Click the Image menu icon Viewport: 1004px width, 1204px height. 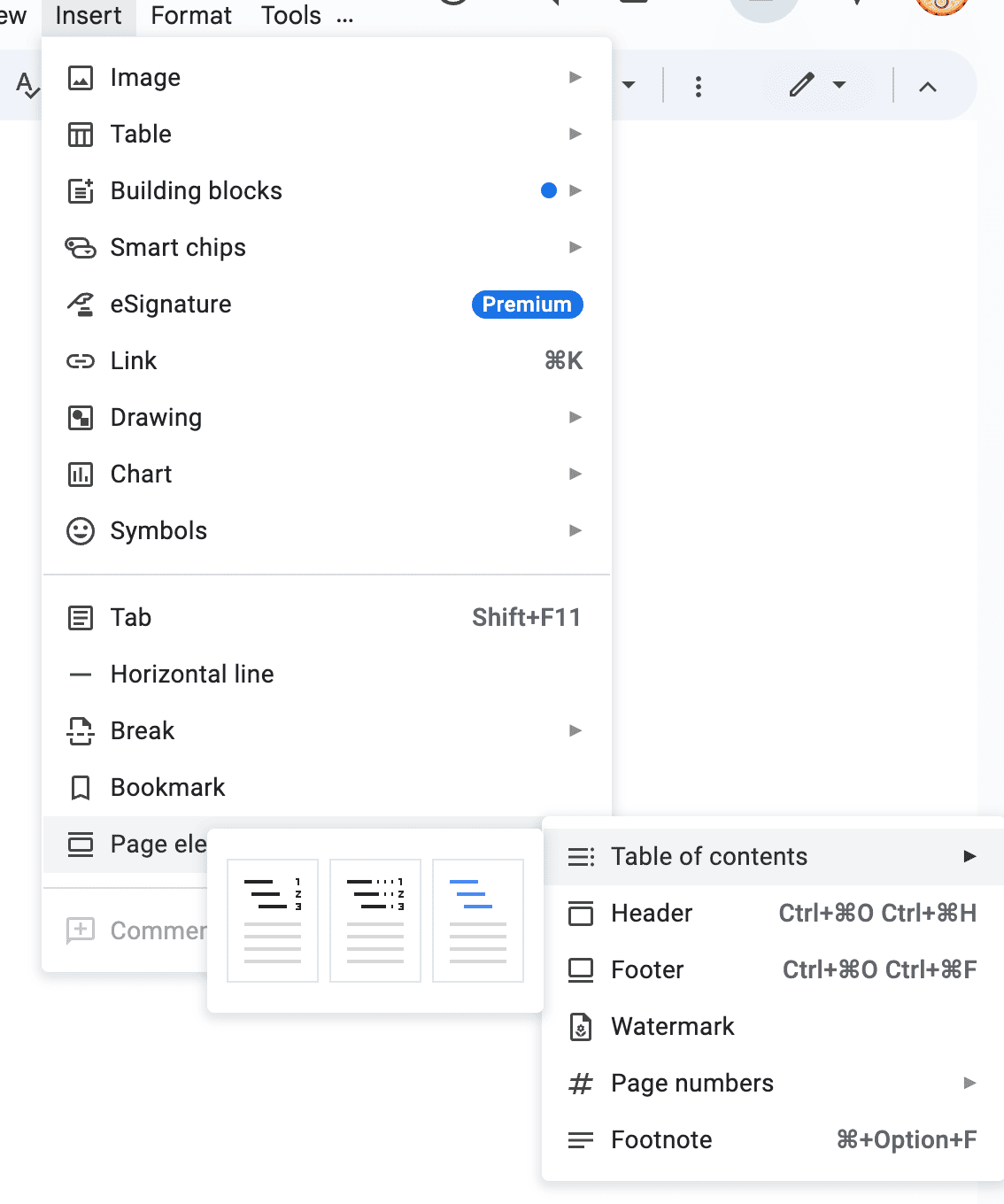[81, 77]
